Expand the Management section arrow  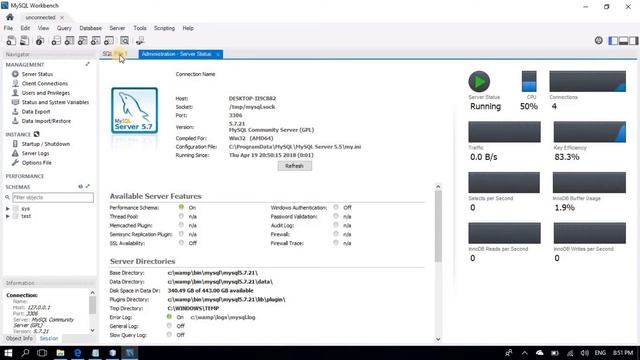(87, 64)
